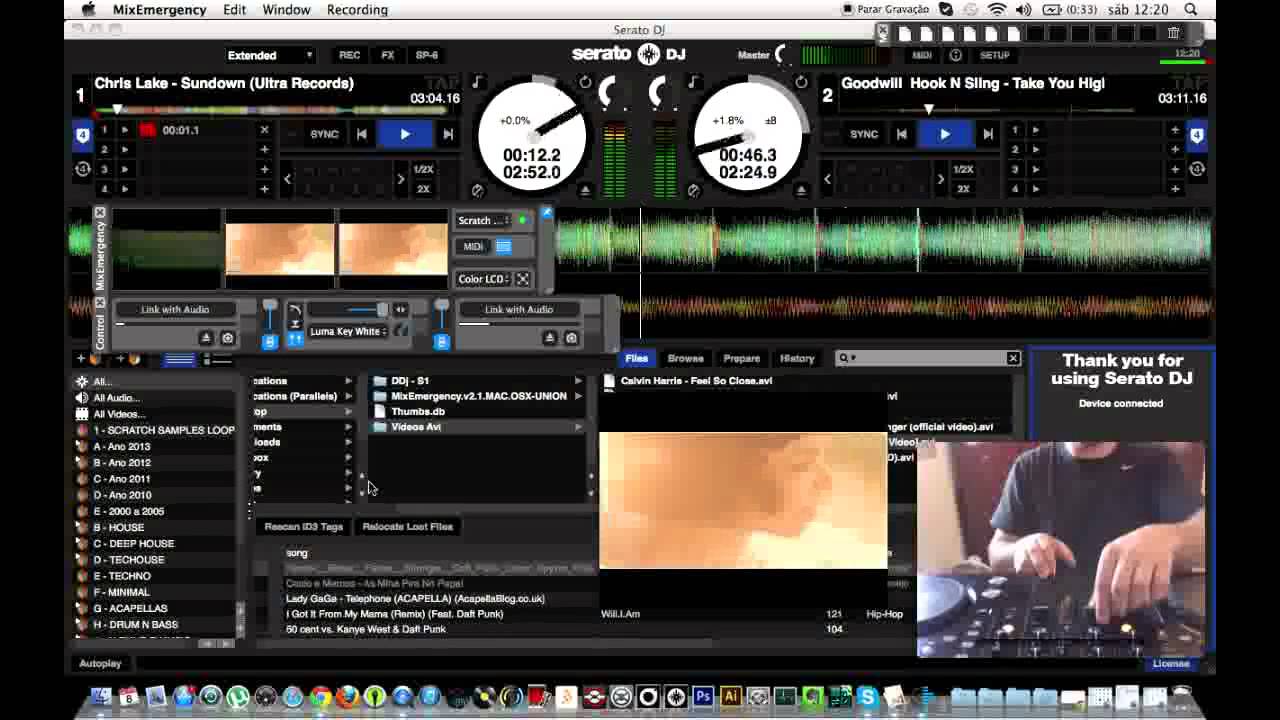The height and width of the screenshot is (720, 1280).
Task: Trigger cue point 1 on deck 1
Action: [x=125, y=130]
